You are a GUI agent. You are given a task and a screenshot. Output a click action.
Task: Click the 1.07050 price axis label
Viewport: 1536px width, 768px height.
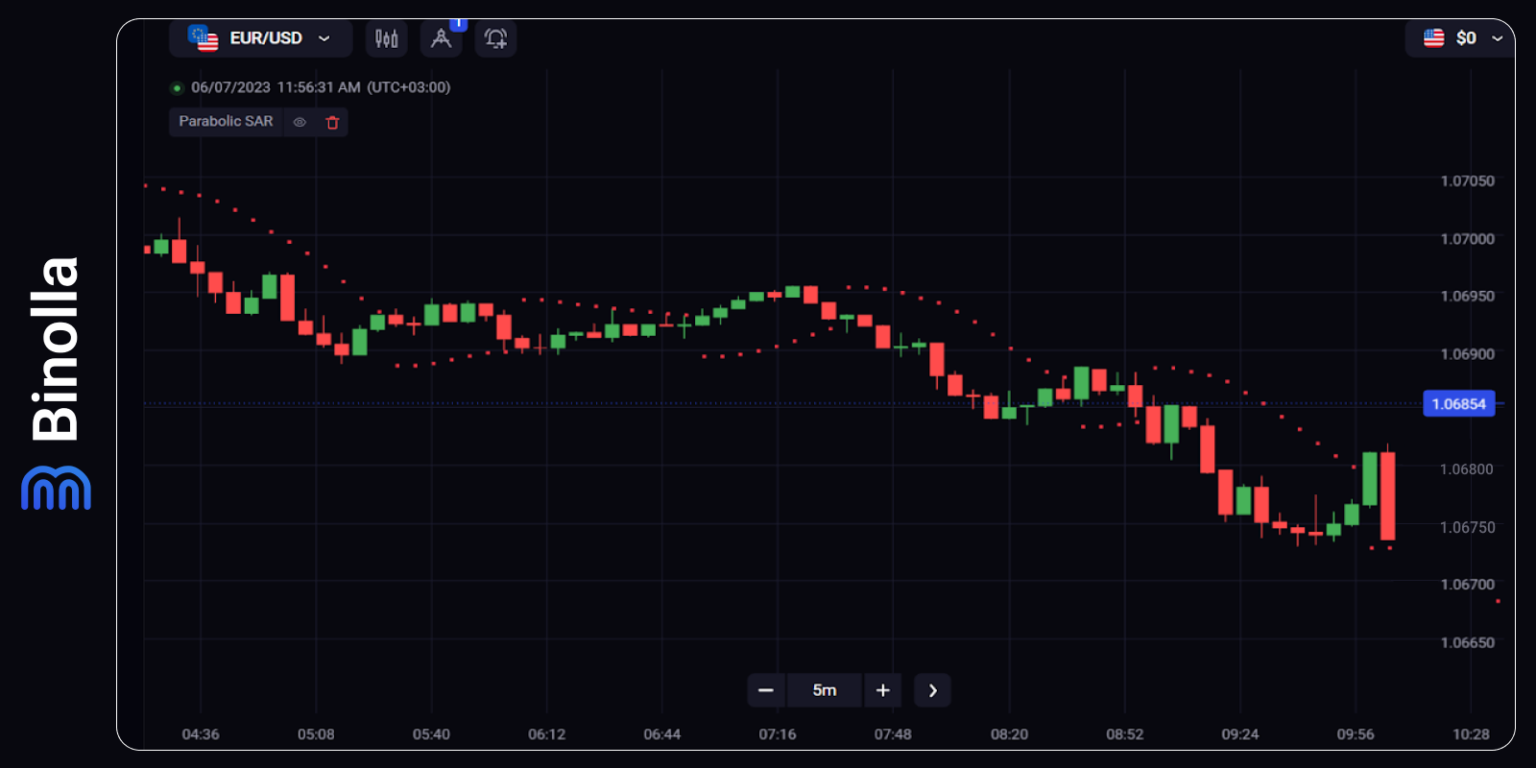tap(1467, 181)
